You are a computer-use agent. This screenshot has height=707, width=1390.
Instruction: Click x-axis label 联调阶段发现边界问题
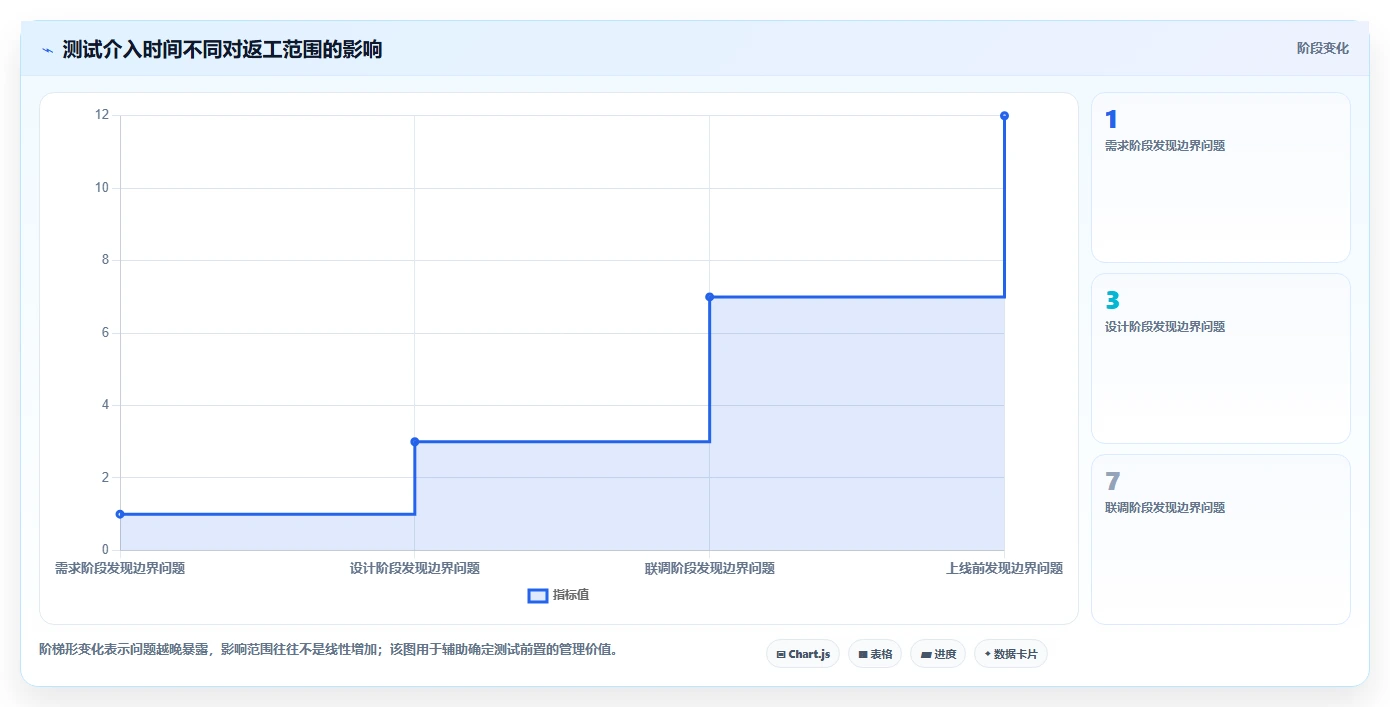coord(709,568)
